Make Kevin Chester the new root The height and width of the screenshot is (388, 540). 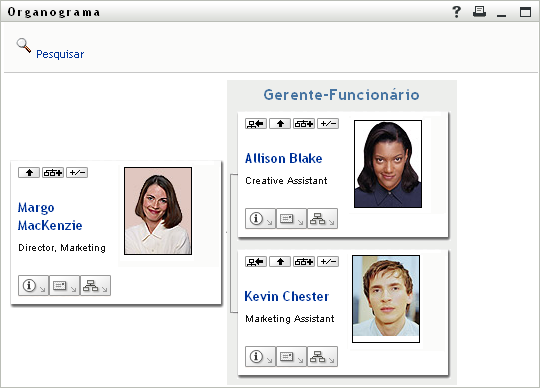pyautogui.click(x=256, y=262)
